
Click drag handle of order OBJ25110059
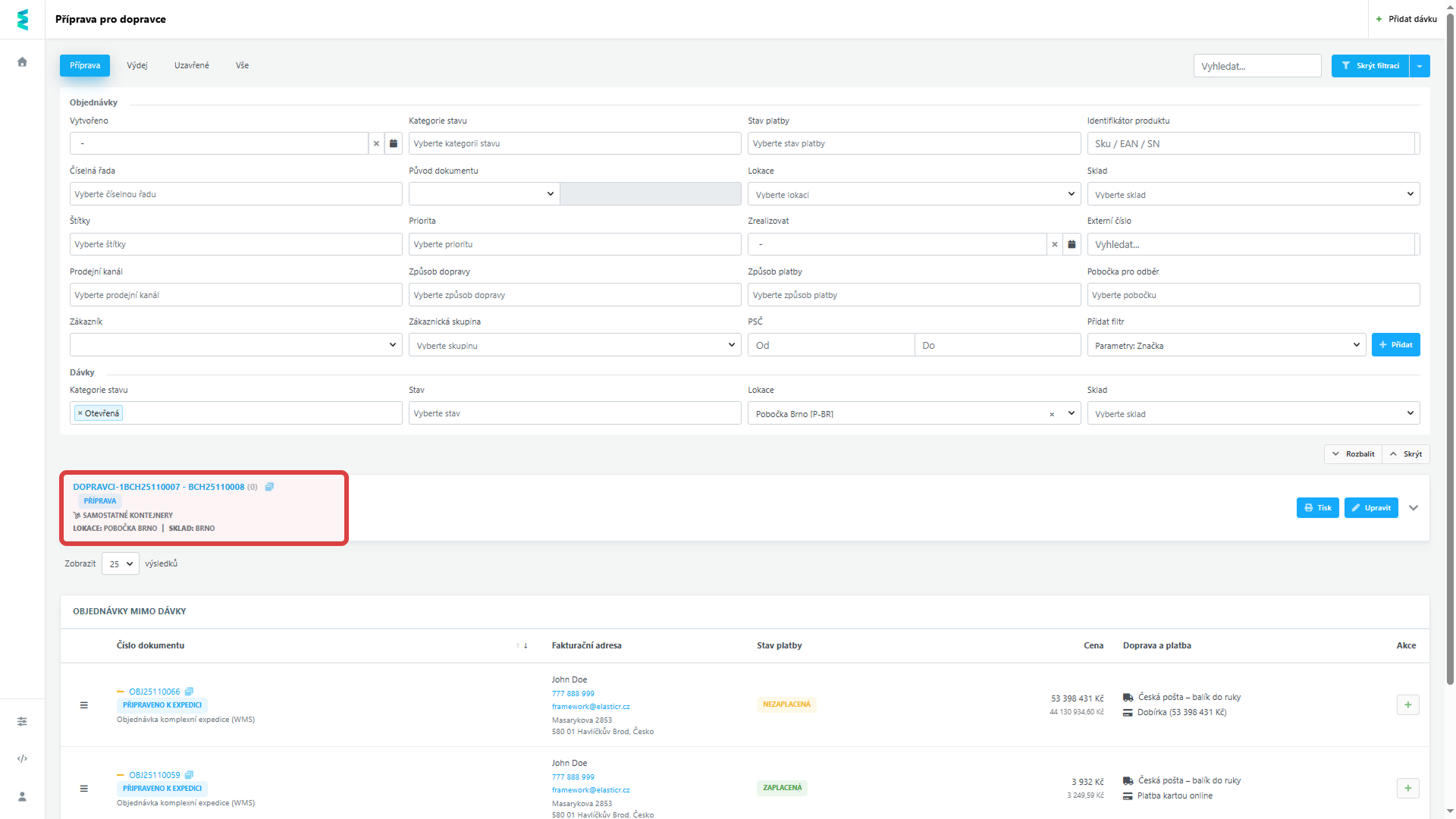[84, 789]
